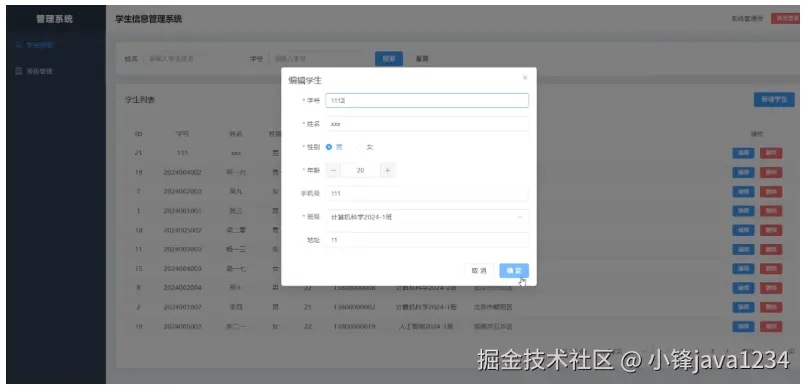Click phone cell 13800000019 in the table
The height and width of the screenshot is (388, 804).
click(x=354, y=326)
